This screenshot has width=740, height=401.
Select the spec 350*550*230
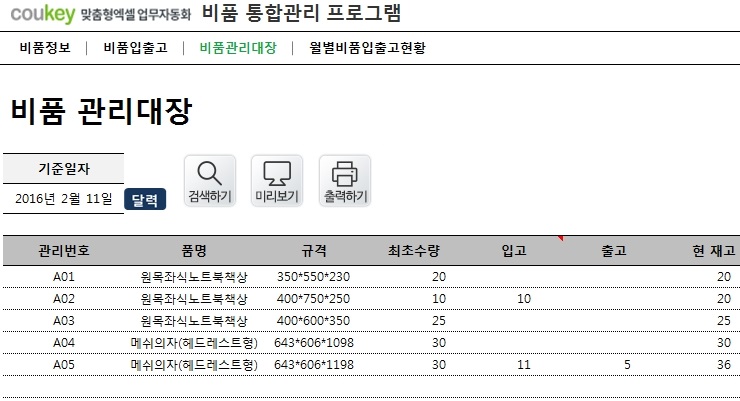pos(313,277)
